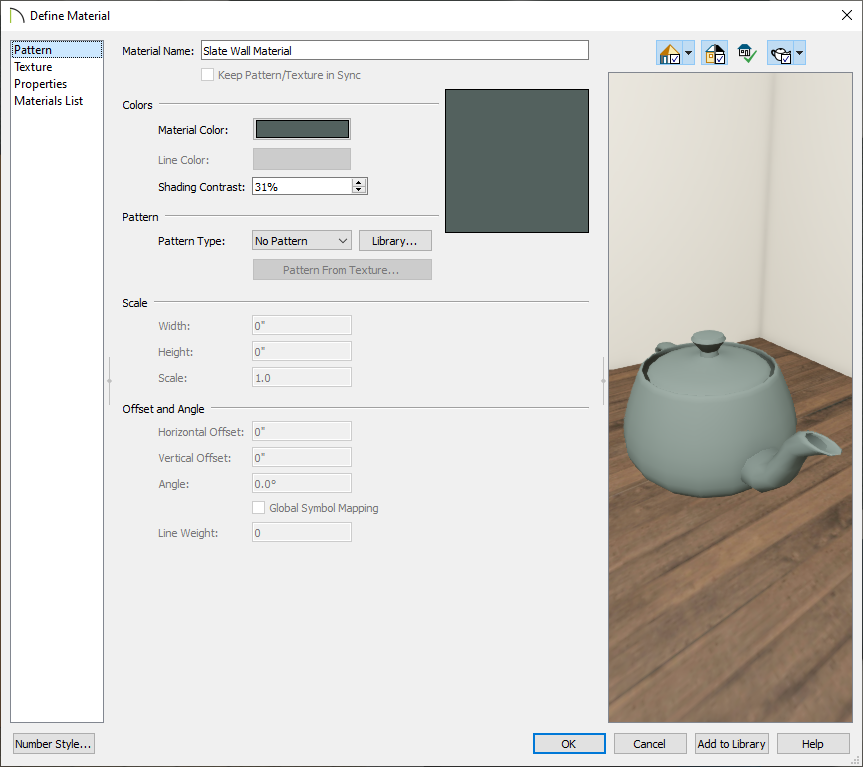Select the cross-section house preview icon
The height and width of the screenshot is (767, 863).
(714, 53)
